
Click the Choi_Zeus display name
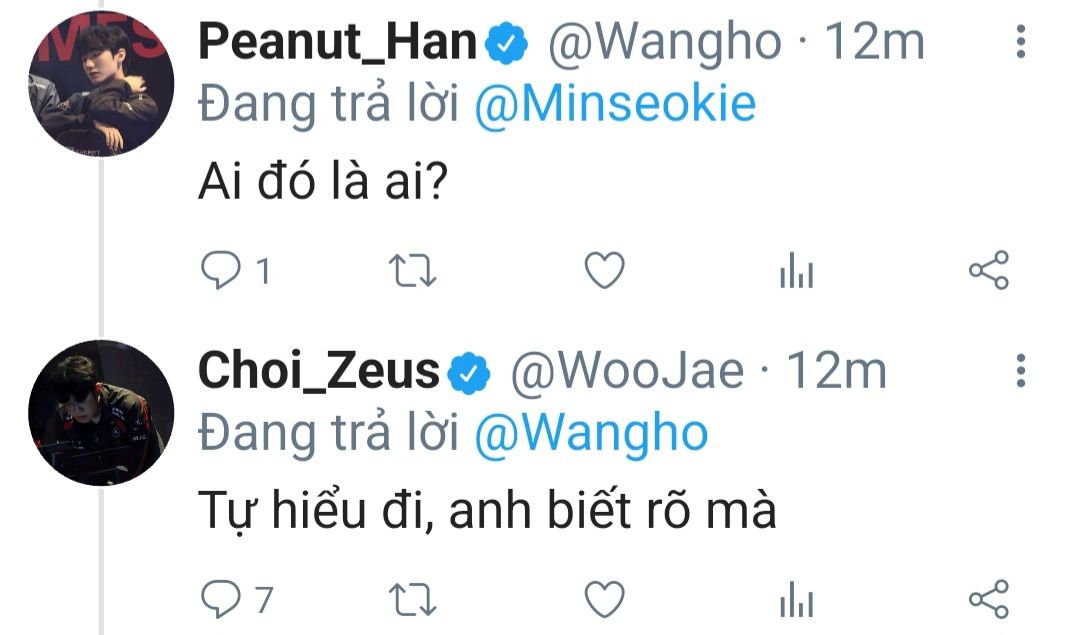pyautogui.click(x=318, y=372)
